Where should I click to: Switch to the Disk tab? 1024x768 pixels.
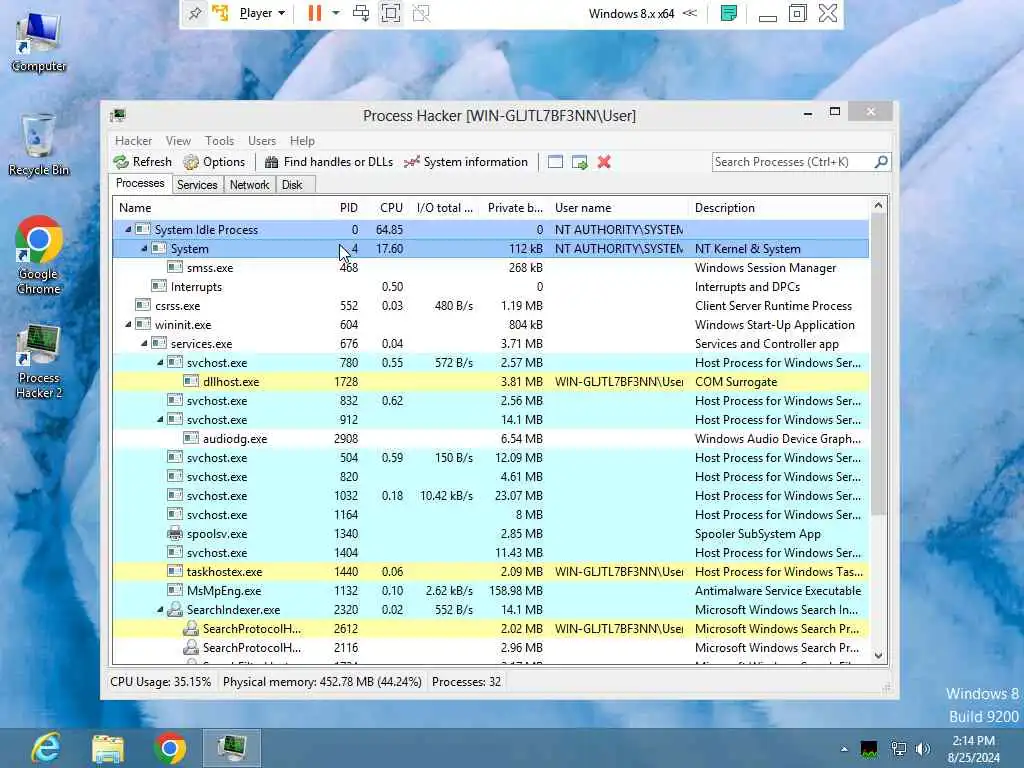[292, 185]
